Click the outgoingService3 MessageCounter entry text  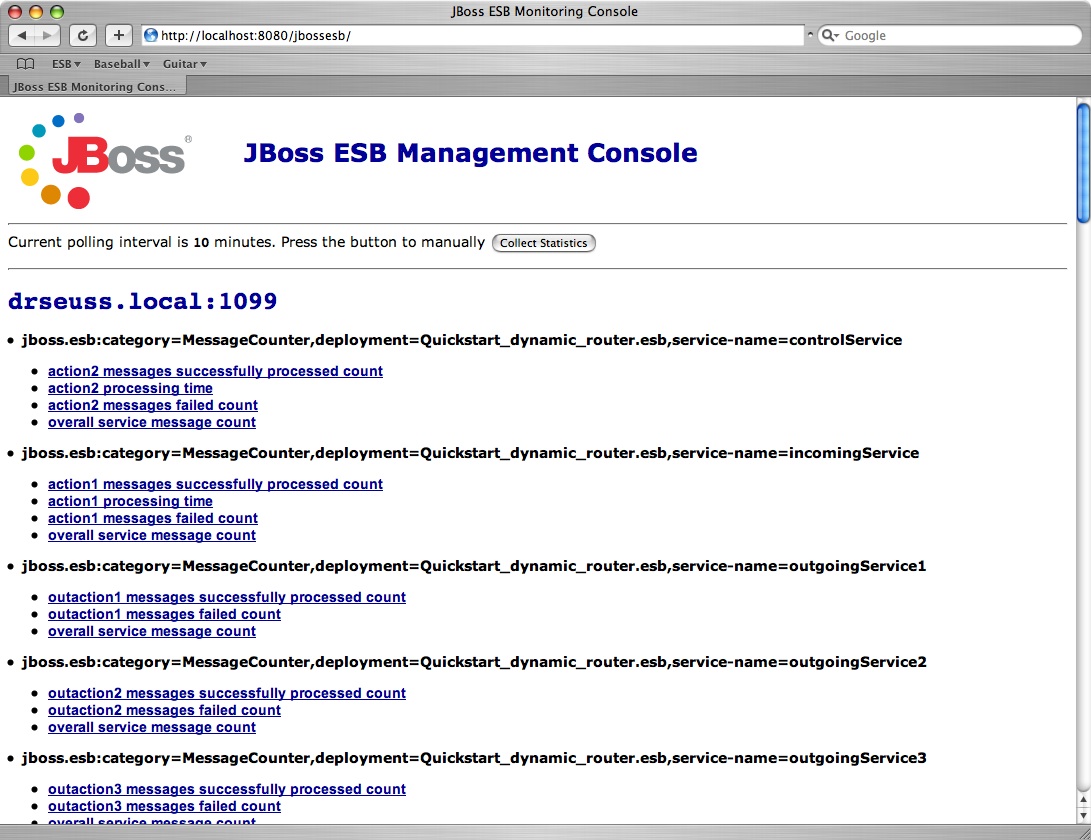coord(474,758)
